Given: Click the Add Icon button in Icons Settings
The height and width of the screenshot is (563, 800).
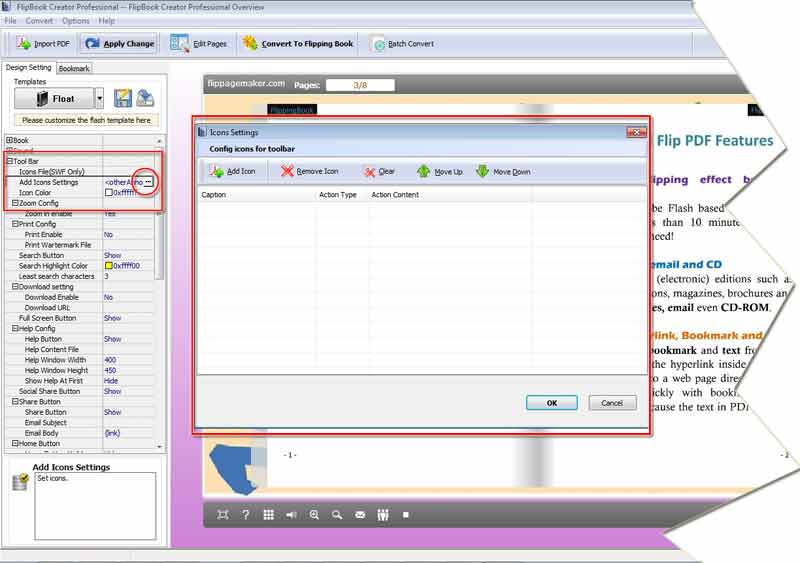Looking at the screenshot, I should (232, 172).
